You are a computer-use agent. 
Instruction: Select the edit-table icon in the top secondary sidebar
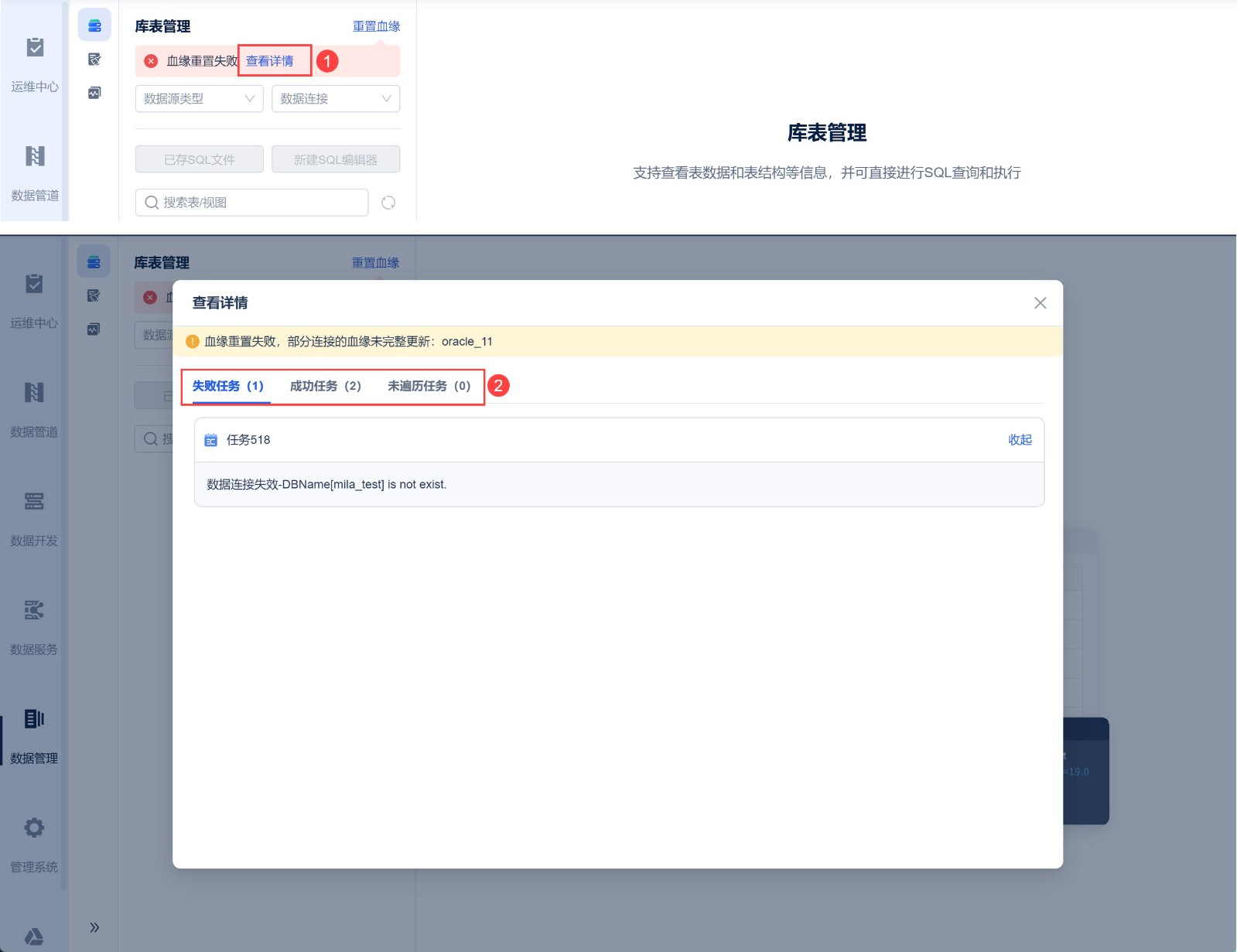pos(94,60)
